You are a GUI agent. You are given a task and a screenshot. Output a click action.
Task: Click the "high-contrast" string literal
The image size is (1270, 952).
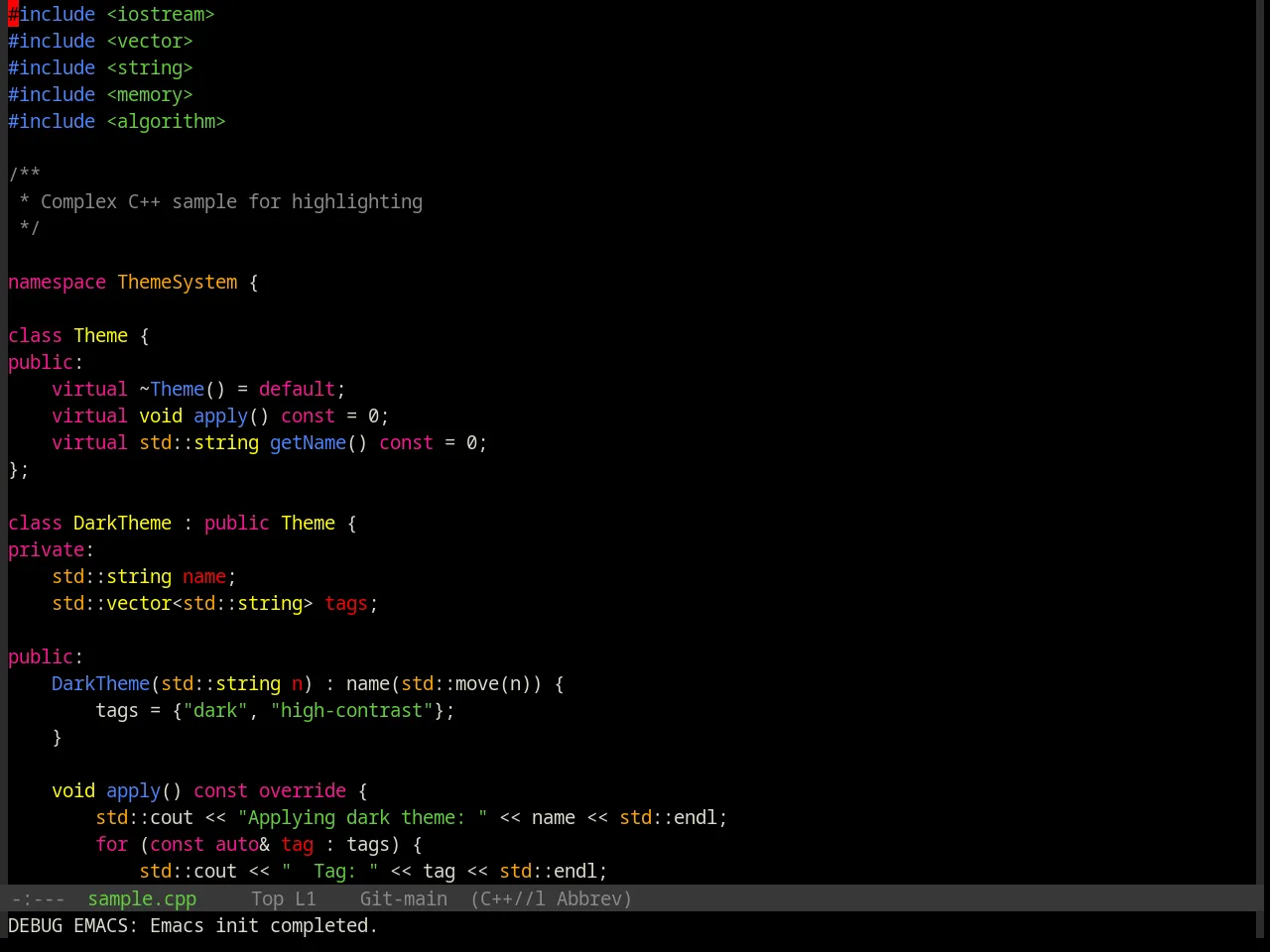(x=351, y=710)
